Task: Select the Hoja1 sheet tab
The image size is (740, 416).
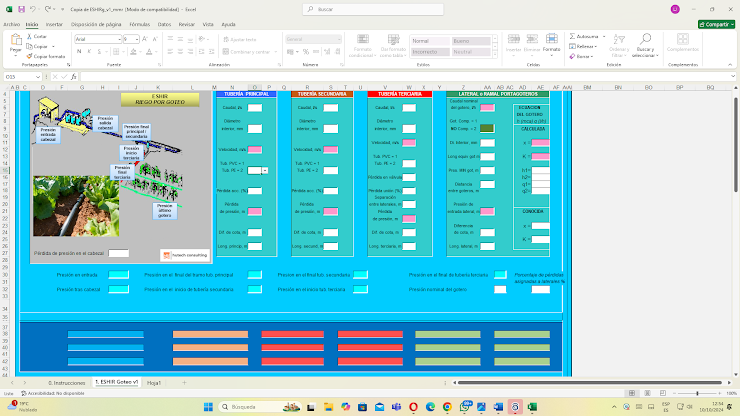Action: (154, 382)
